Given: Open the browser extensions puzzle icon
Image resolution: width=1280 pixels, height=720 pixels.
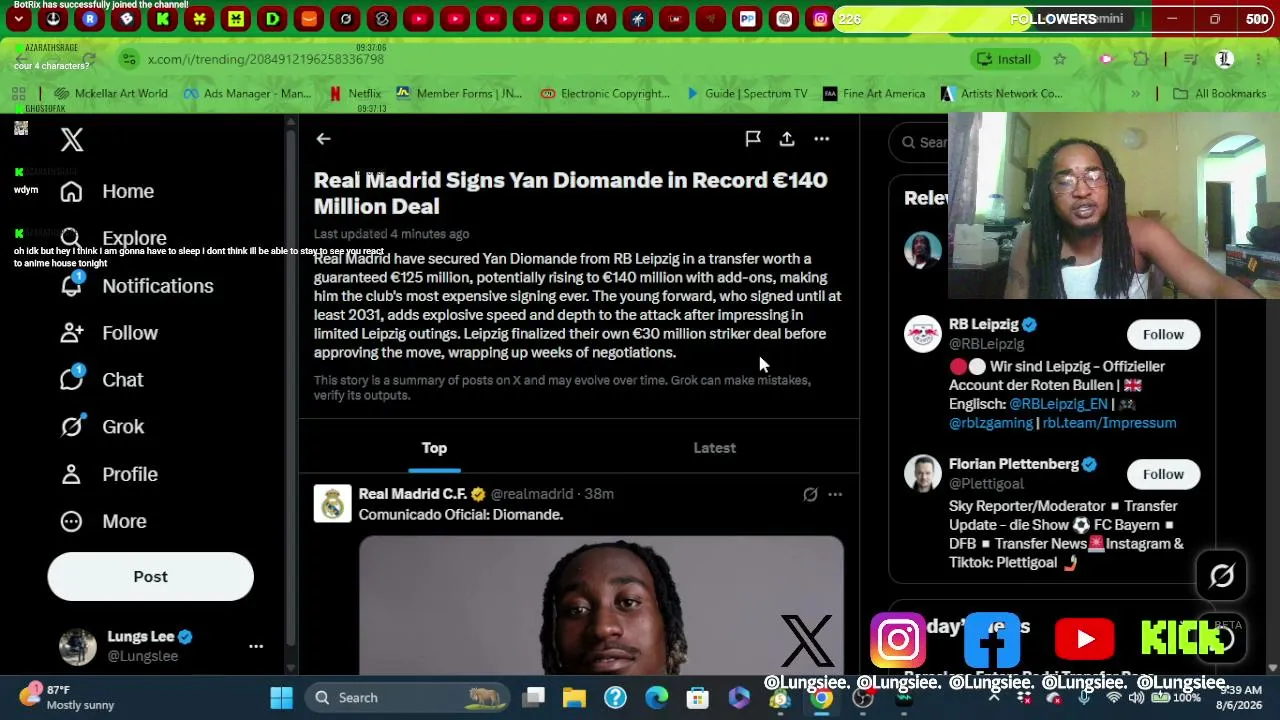Looking at the screenshot, I should click(1141, 59).
